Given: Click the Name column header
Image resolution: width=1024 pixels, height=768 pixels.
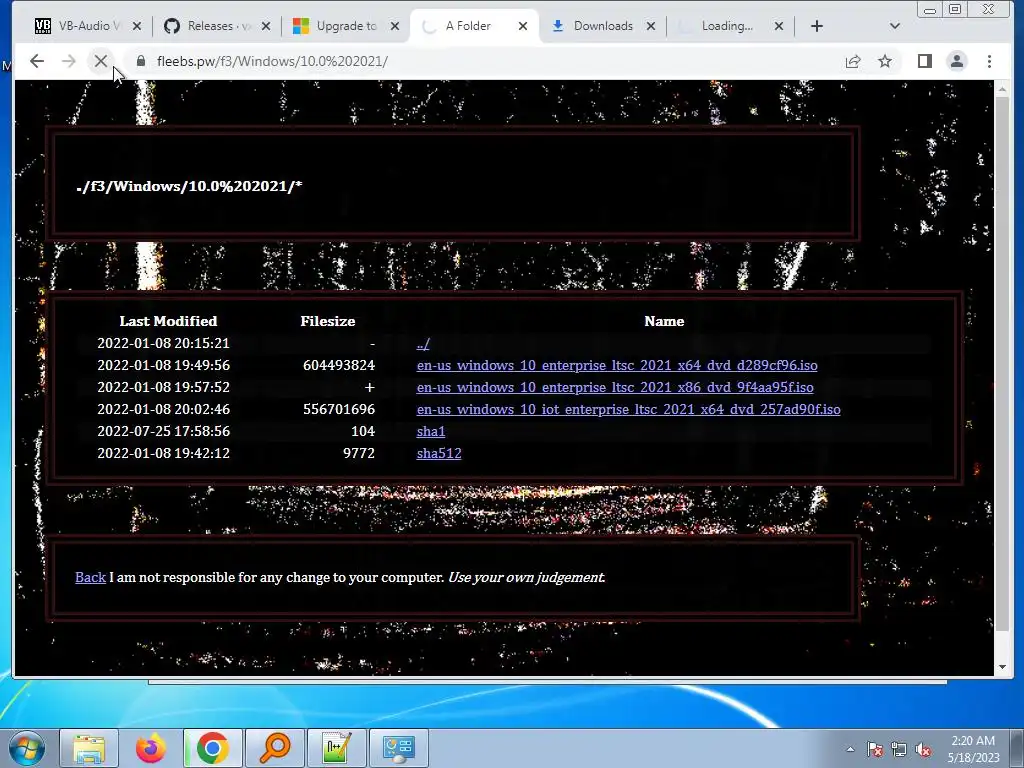Looking at the screenshot, I should tap(664, 321).
